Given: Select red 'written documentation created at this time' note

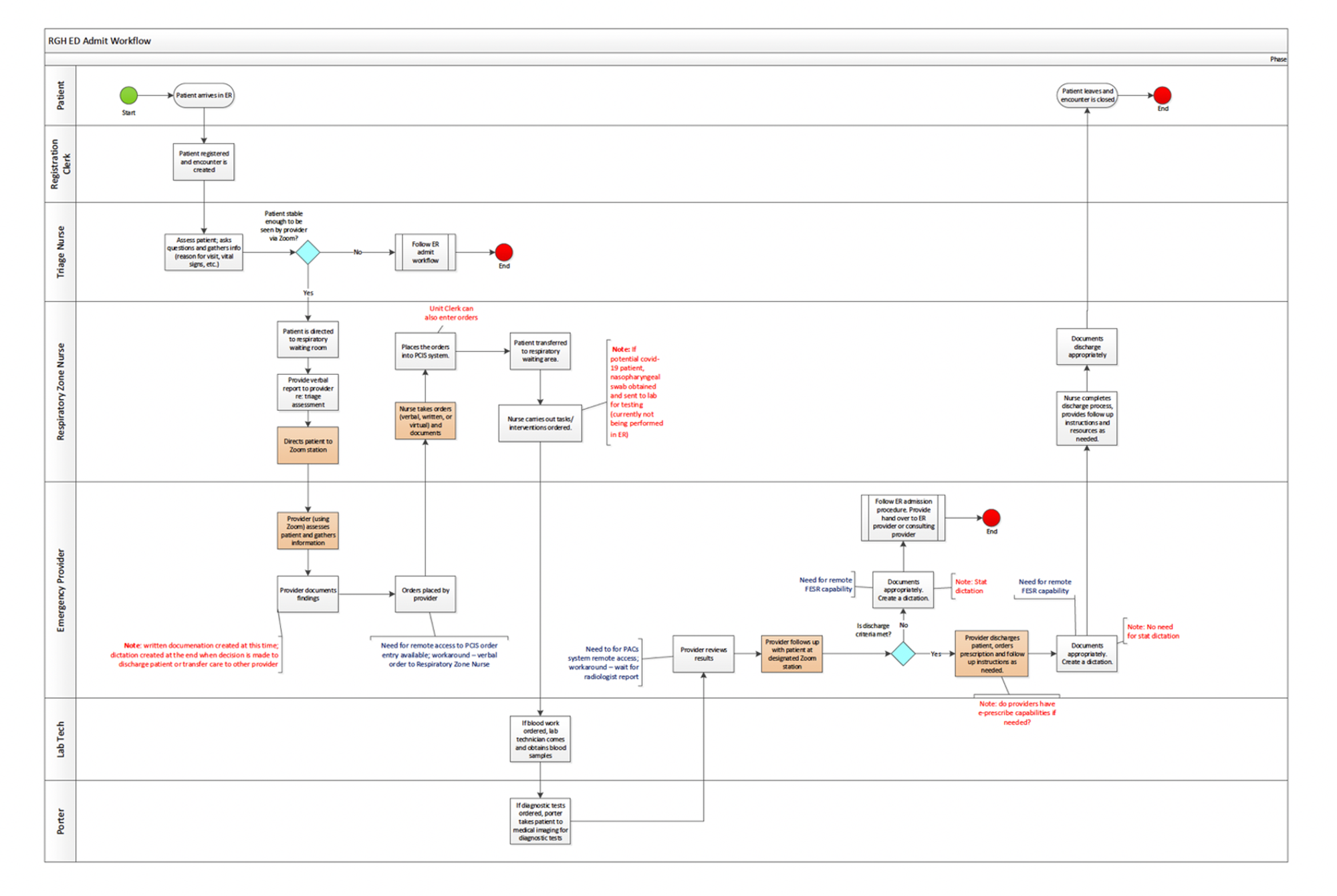Looking at the screenshot, I should (195, 655).
